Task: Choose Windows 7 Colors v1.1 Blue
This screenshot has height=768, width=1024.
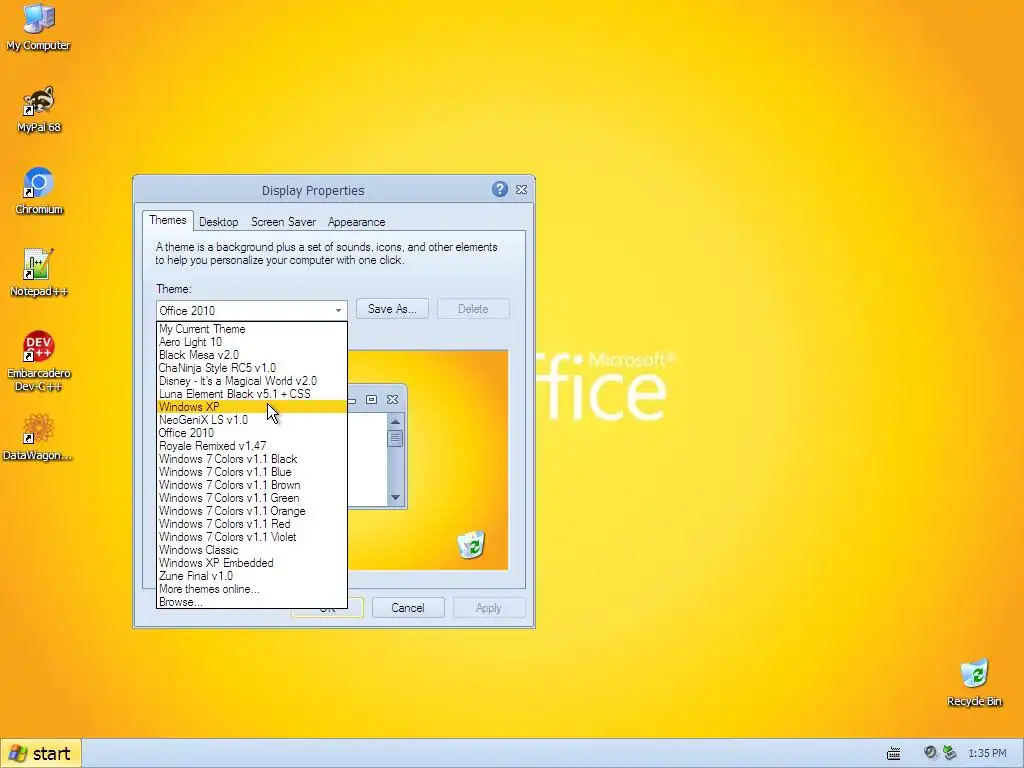Action: pyautogui.click(x=251, y=472)
